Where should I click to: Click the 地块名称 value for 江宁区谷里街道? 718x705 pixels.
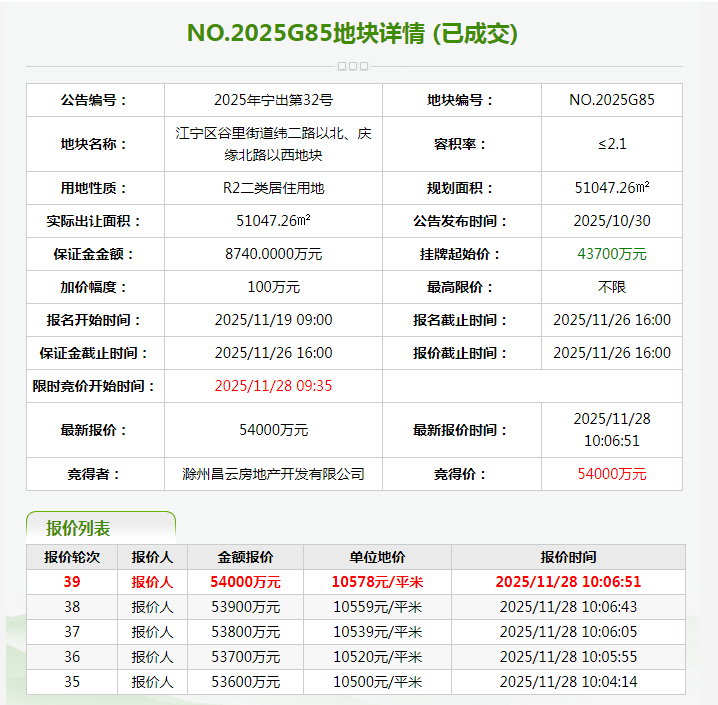pos(273,144)
